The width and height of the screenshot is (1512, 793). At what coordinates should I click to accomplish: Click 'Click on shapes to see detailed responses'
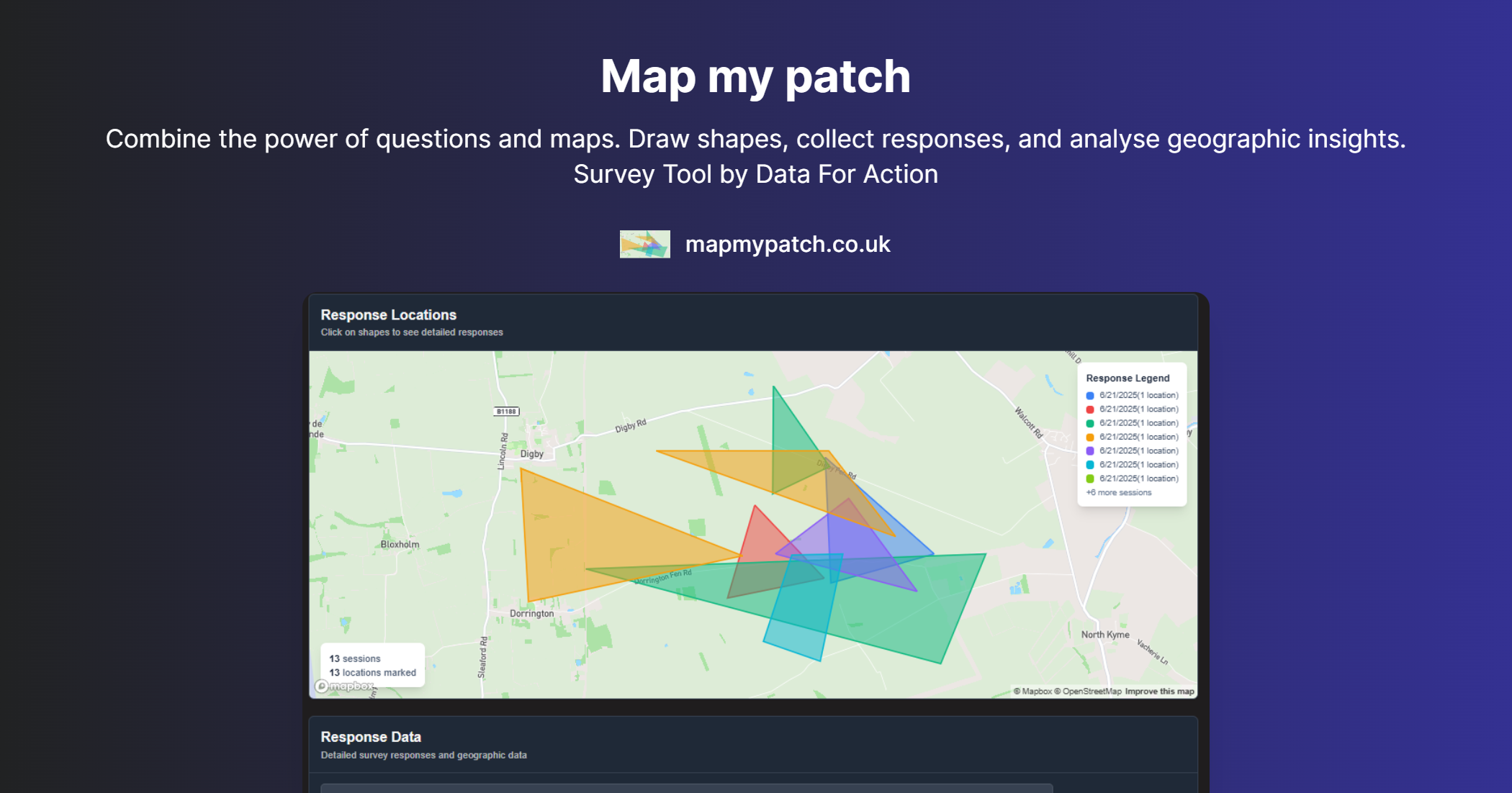point(412,332)
